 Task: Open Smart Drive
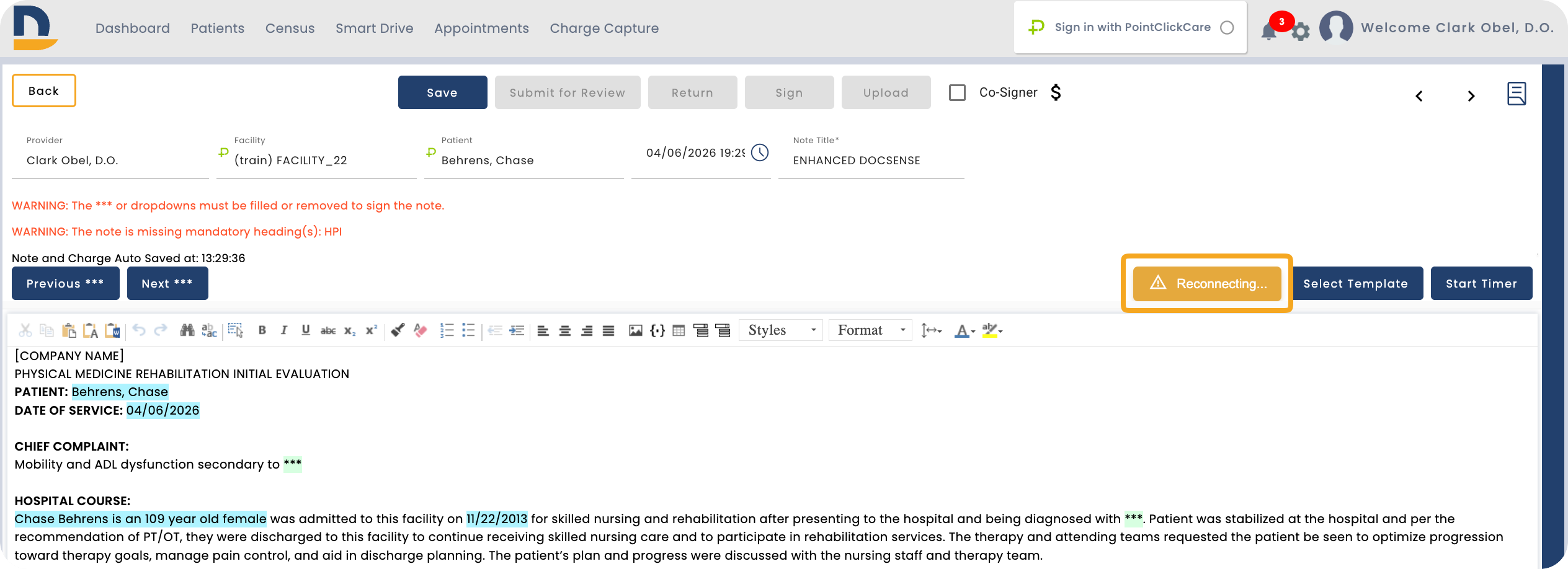click(x=375, y=28)
